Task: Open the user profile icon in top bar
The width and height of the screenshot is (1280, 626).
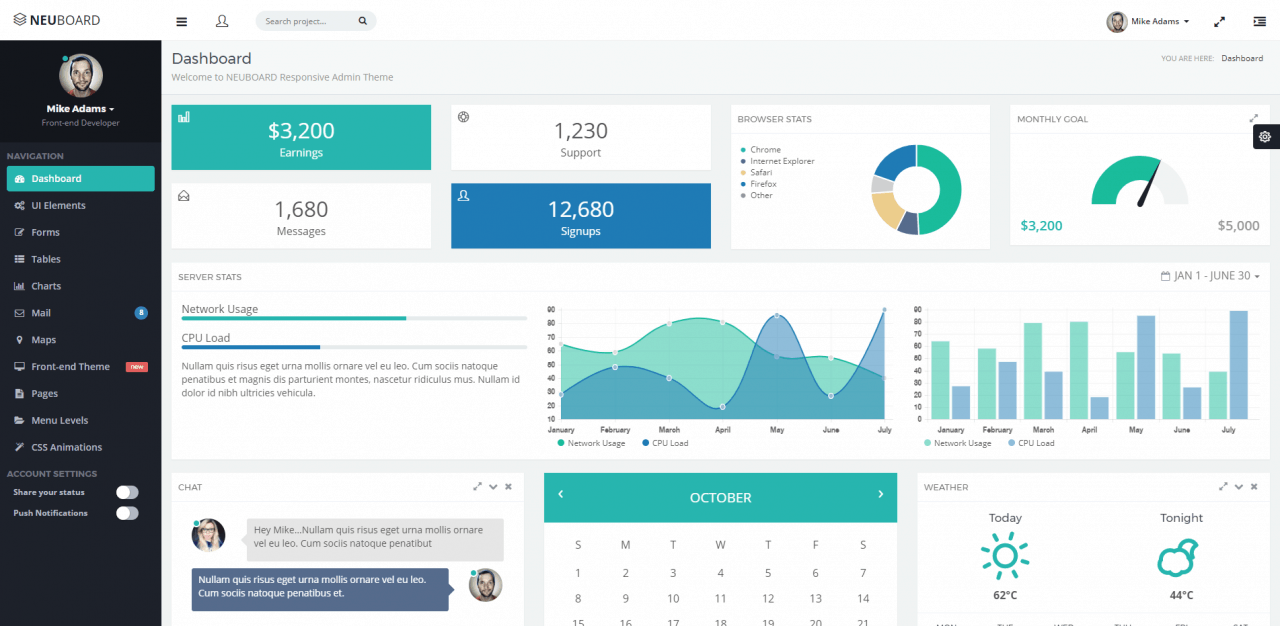Action: tap(222, 21)
